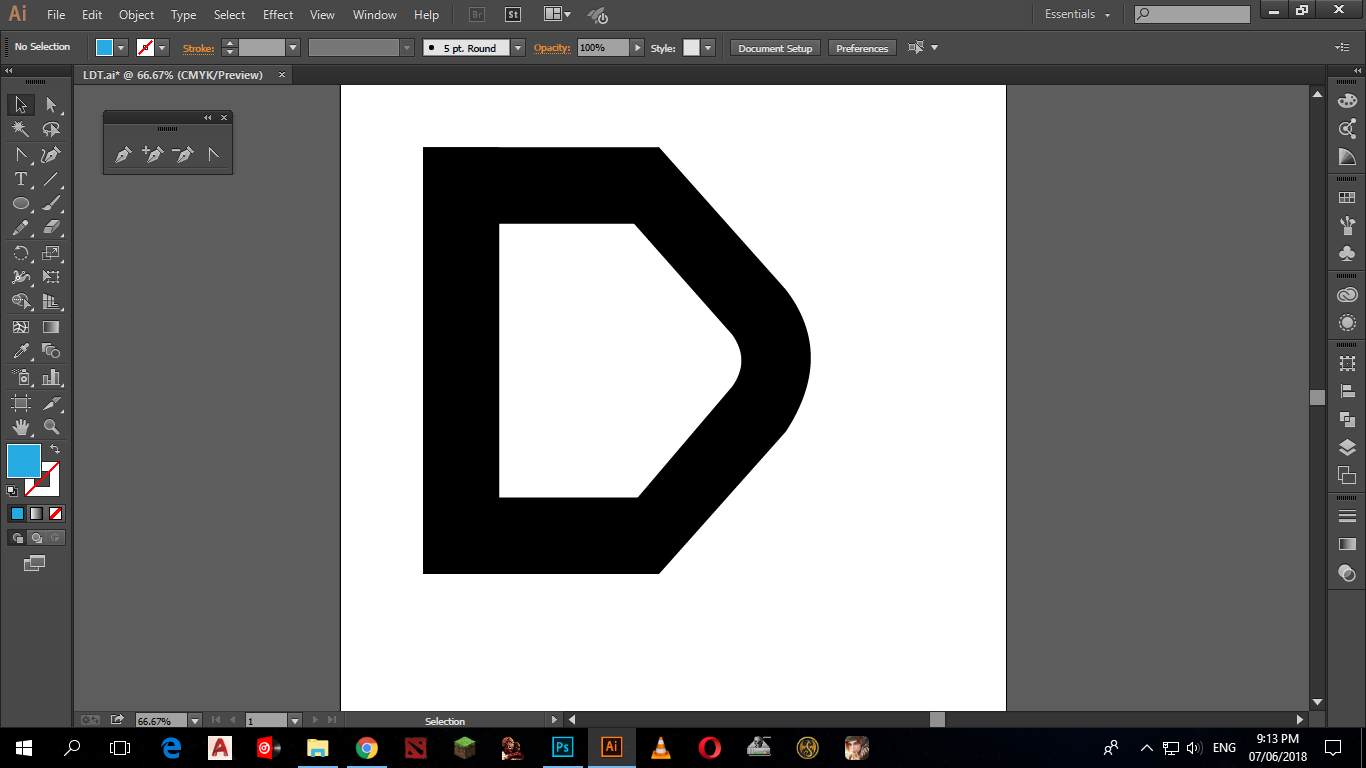Screen dimensions: 1366x768
Task: Enable Draw Normal mode
Action: point(17,538)
